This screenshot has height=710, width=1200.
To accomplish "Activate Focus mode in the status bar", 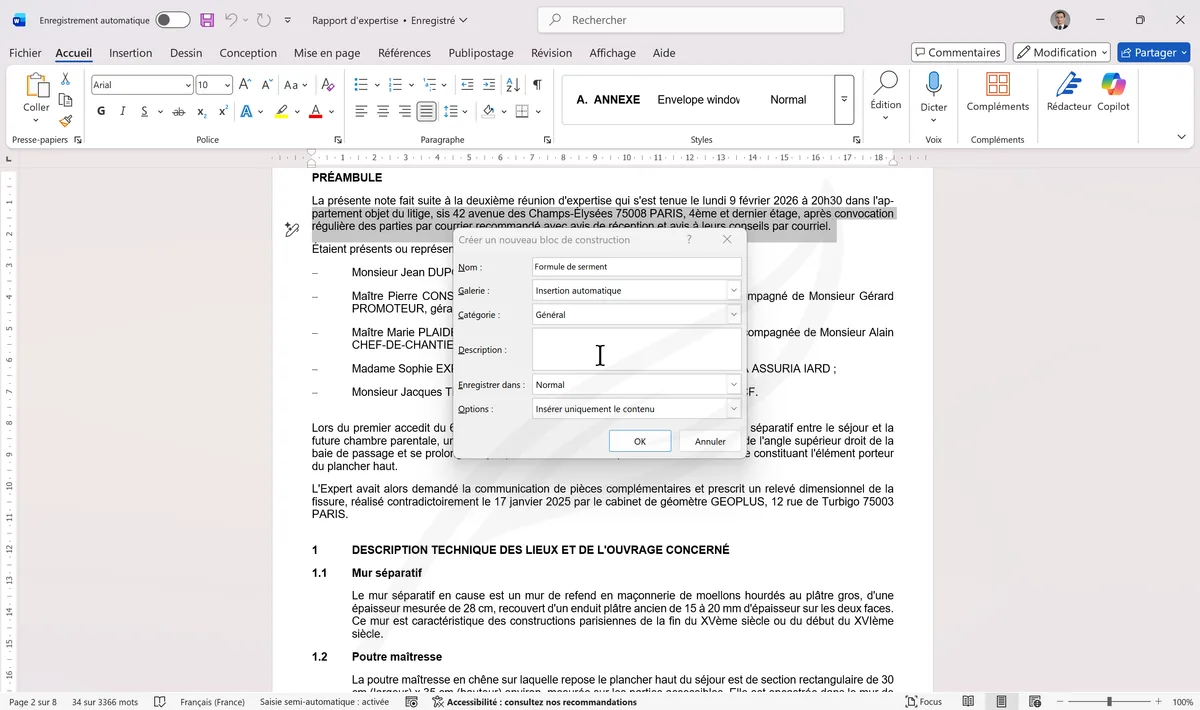I will pyautogui.click(x=923, y=701).
